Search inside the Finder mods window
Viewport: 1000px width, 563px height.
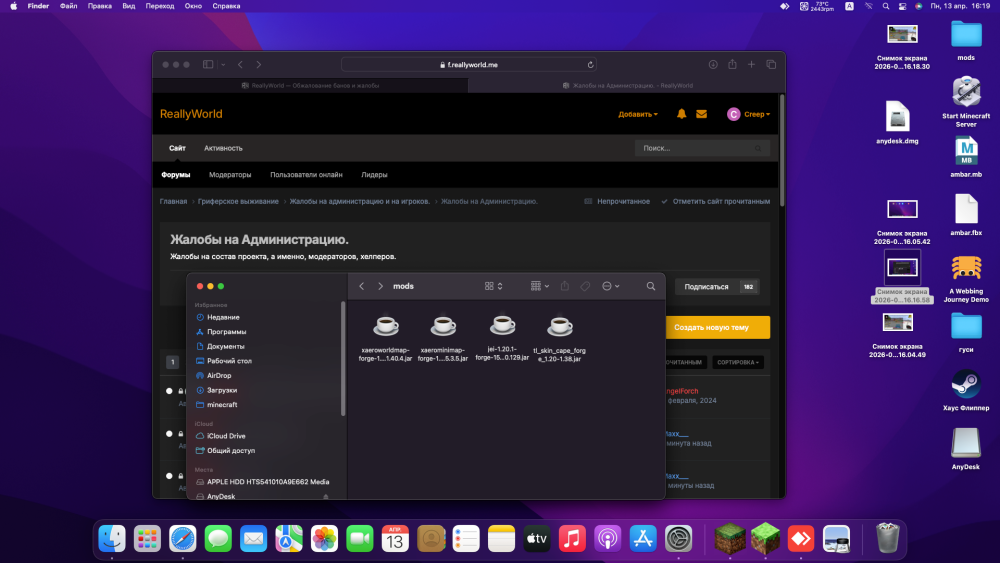coord(651,286)
